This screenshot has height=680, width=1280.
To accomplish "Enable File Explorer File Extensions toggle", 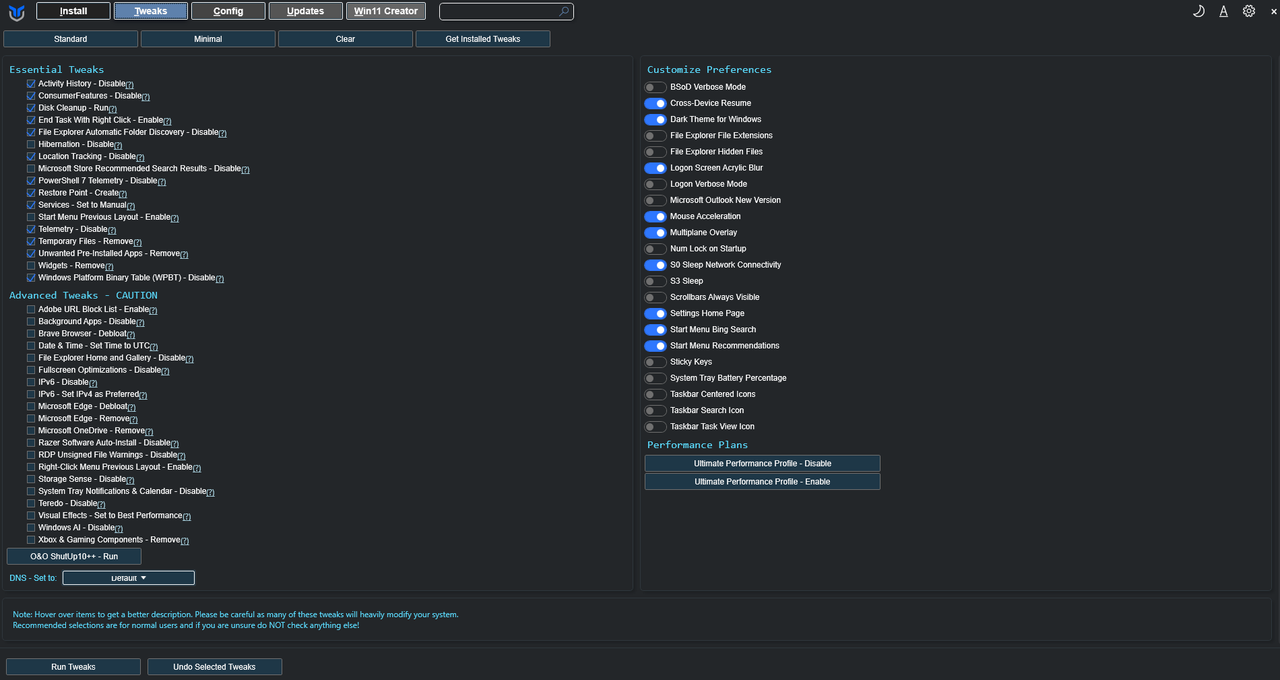I will [655, 136].
